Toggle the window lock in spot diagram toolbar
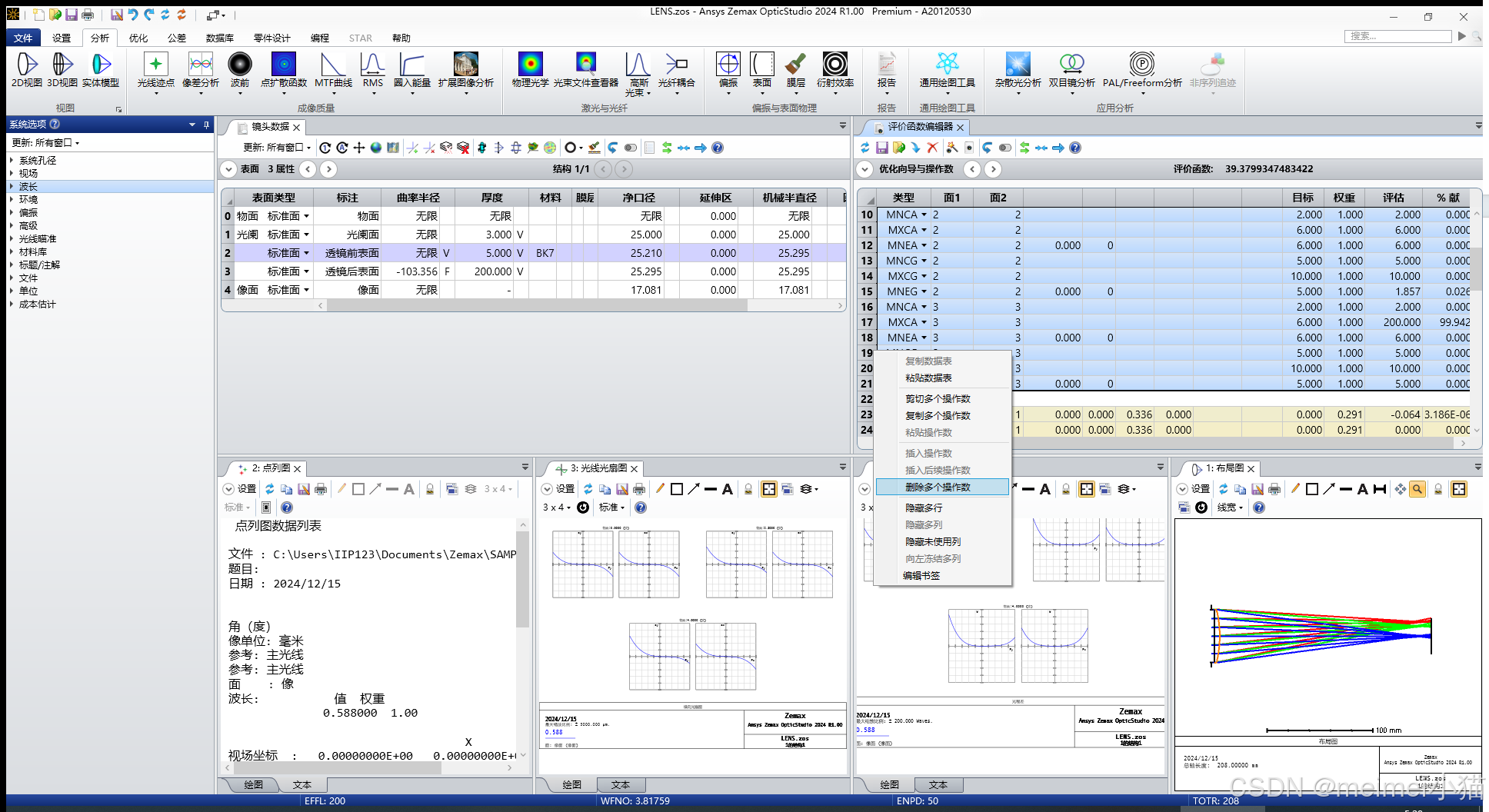Image resolution: width=1489 pixels, height=812 pixels. (x=430, y=489)
